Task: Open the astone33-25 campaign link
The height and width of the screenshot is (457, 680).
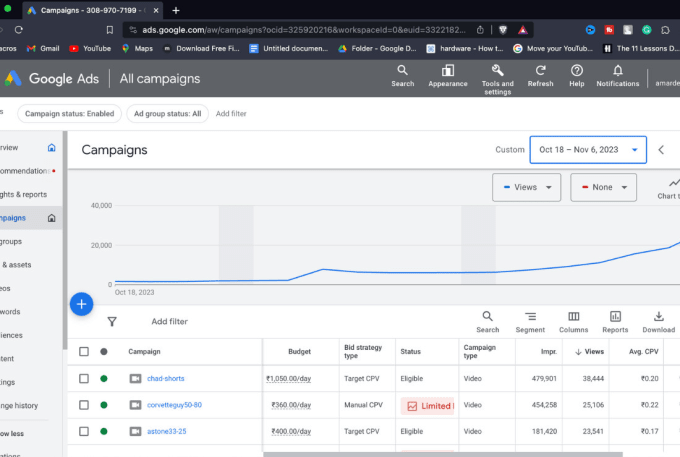Action: pos(167,431)
